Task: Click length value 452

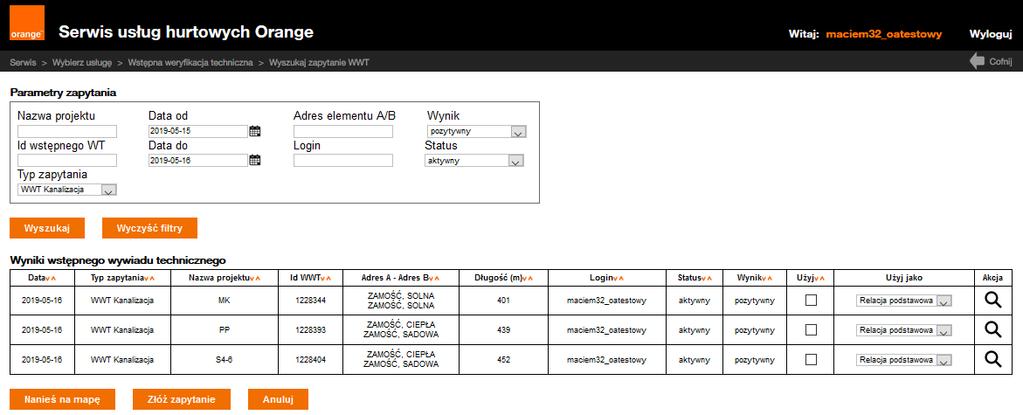Action: point(503,360)
